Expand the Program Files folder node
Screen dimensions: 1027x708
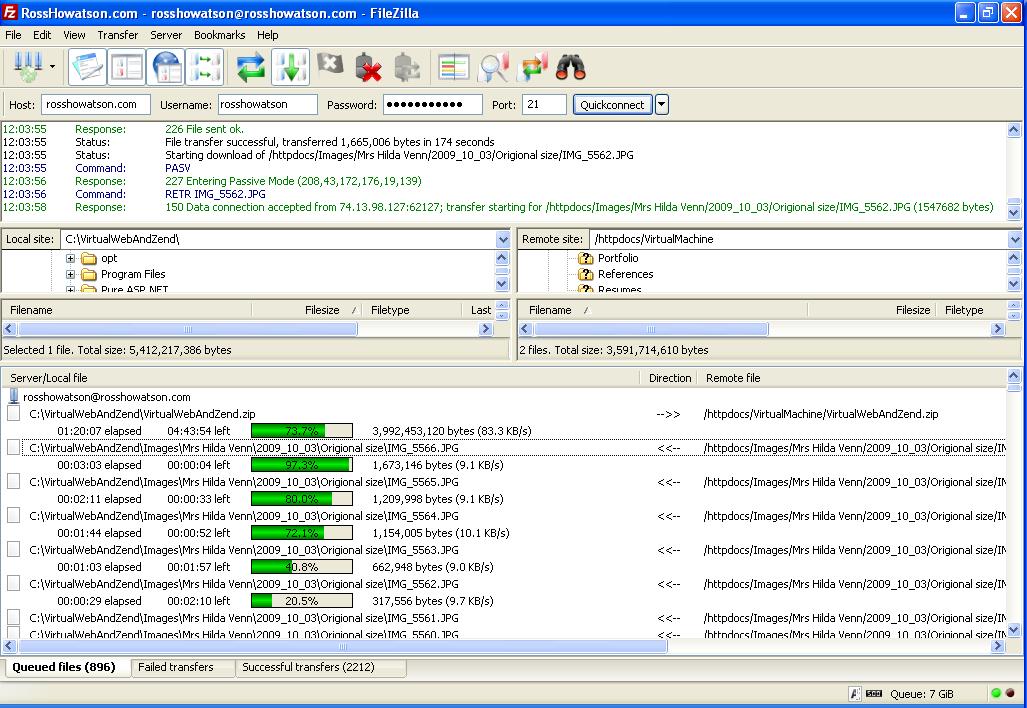coord(70,274)
